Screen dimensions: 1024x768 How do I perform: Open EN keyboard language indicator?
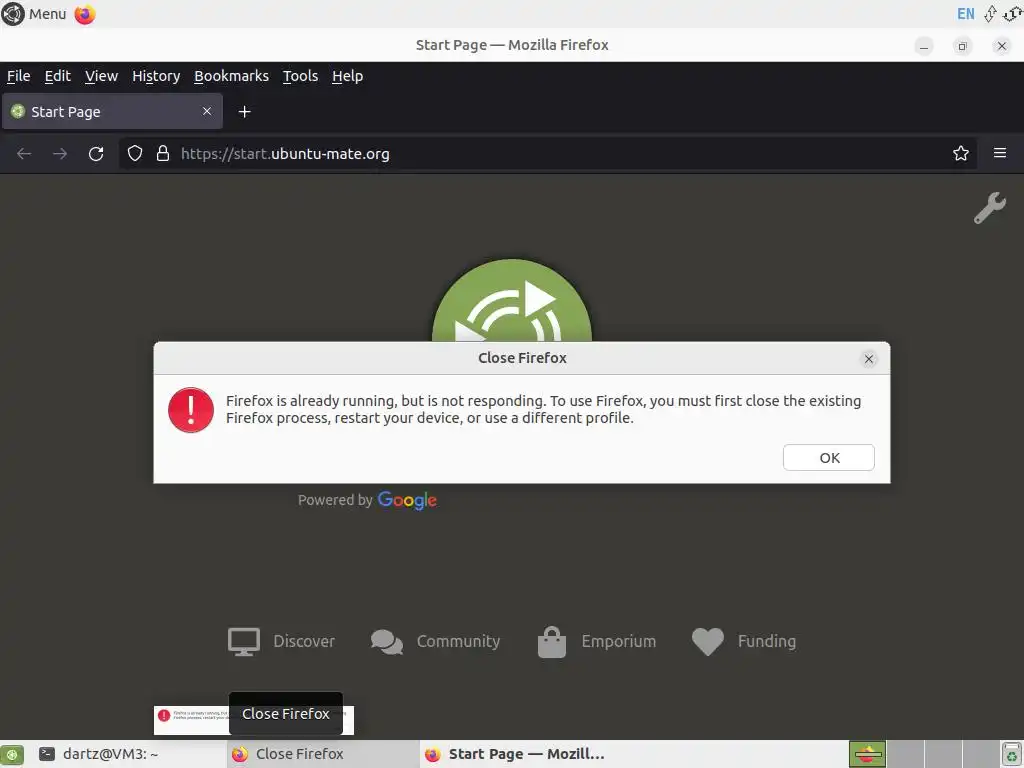tap(965, 14)
